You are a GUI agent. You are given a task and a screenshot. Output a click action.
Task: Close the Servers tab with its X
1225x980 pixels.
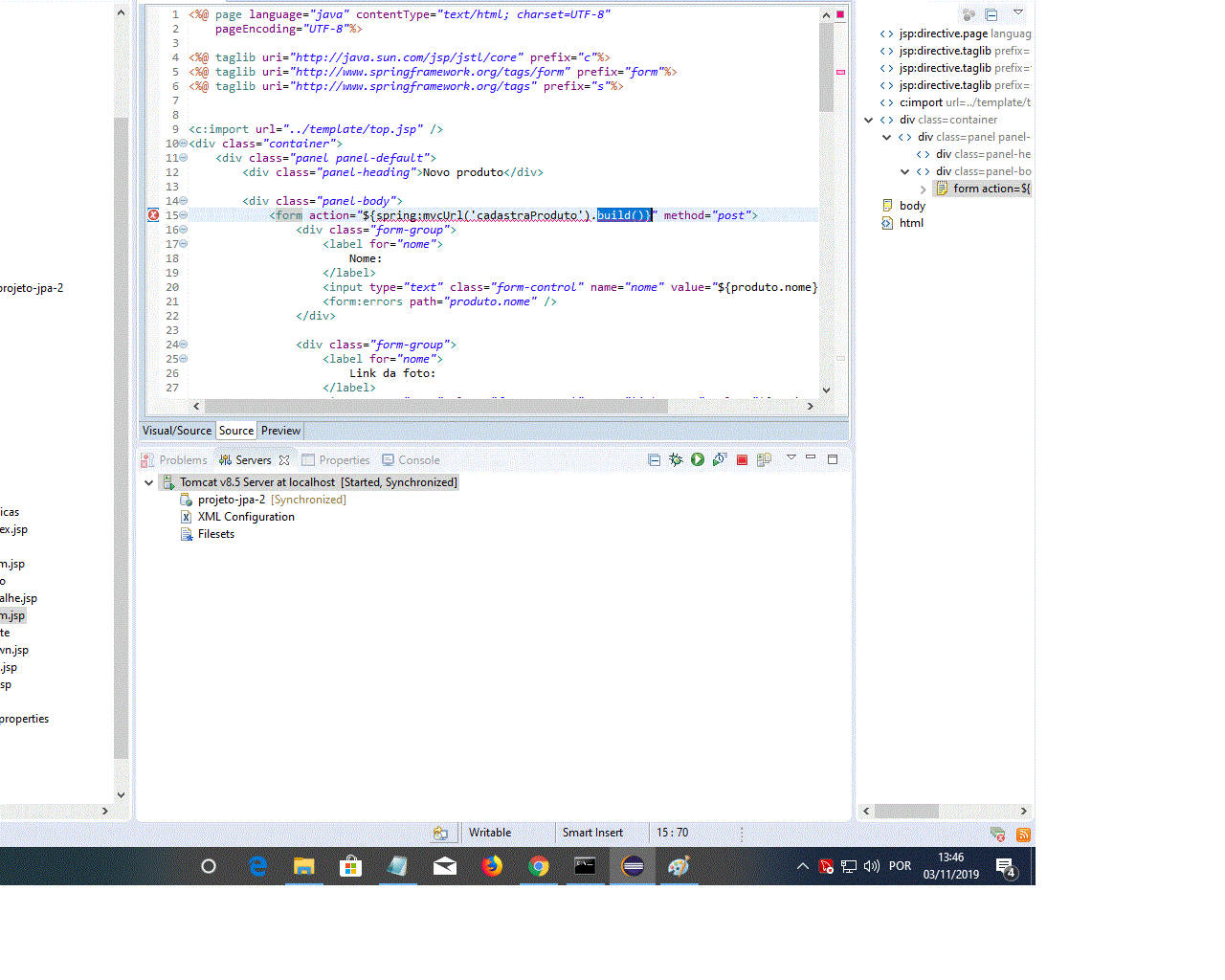pos(284,460)
